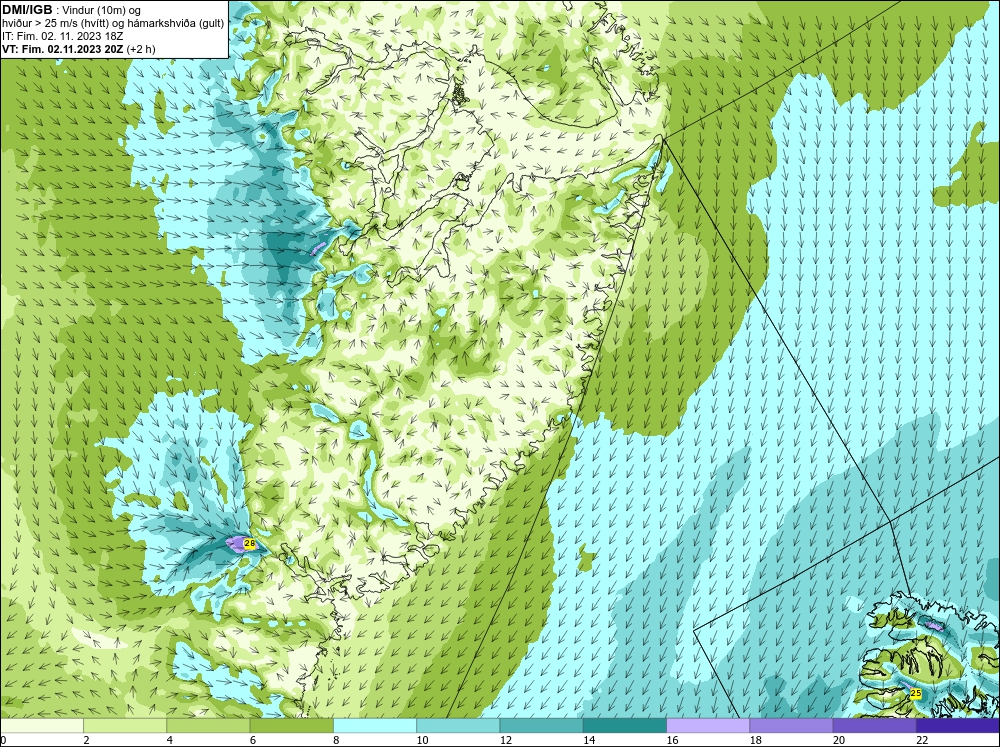This screenshot has height=747, width=1000.
Task: Click the 'IT: Fim. 02. 11. 2023 18Z' line
Action: pyautogui.click(x=63, y=36)
